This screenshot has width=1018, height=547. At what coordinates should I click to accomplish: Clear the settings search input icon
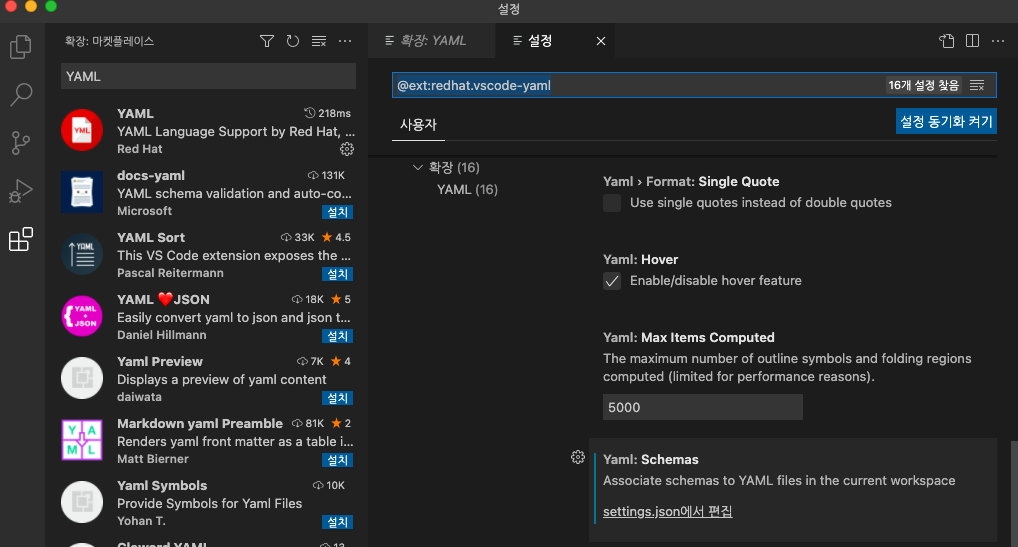pos(977,85)
